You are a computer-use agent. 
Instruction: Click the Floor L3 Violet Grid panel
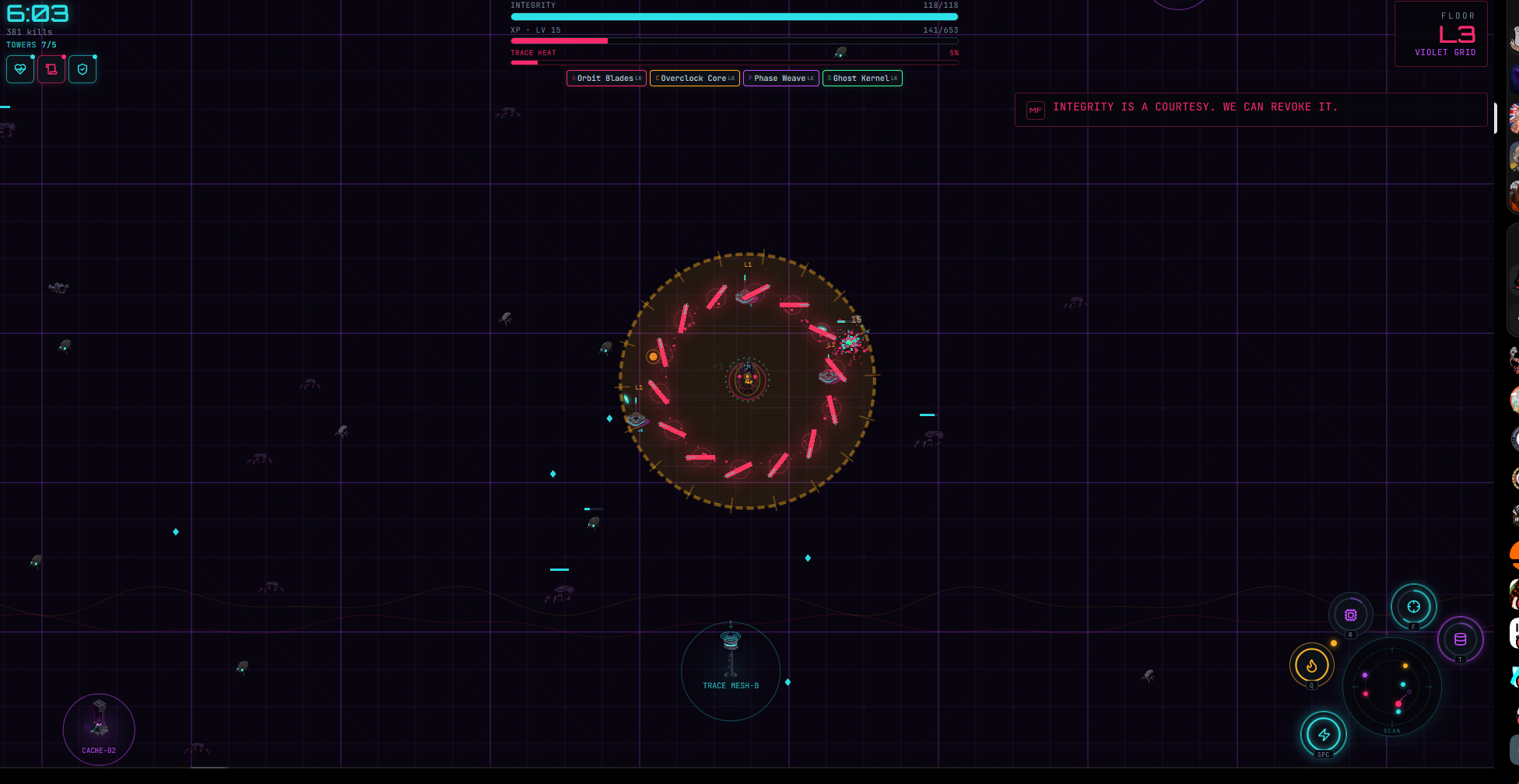[x=1441, y=34]
